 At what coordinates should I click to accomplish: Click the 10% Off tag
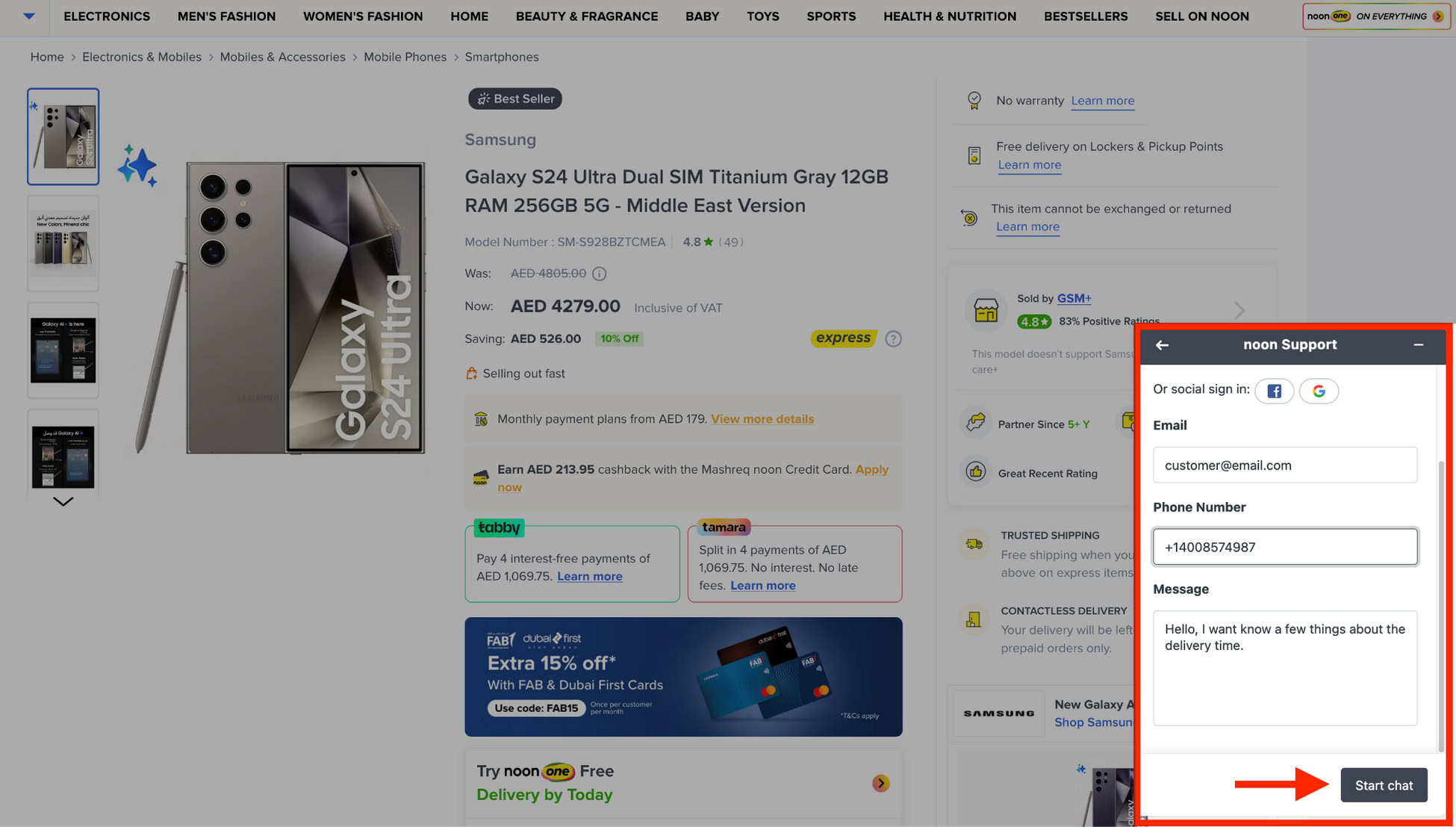[x=620, y=338]
